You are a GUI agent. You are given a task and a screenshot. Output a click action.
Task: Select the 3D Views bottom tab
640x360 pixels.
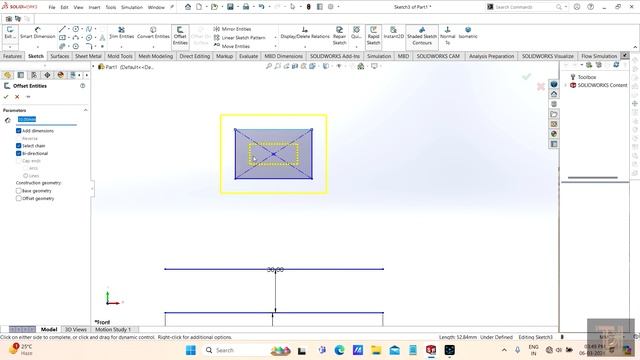click(76, 329)
